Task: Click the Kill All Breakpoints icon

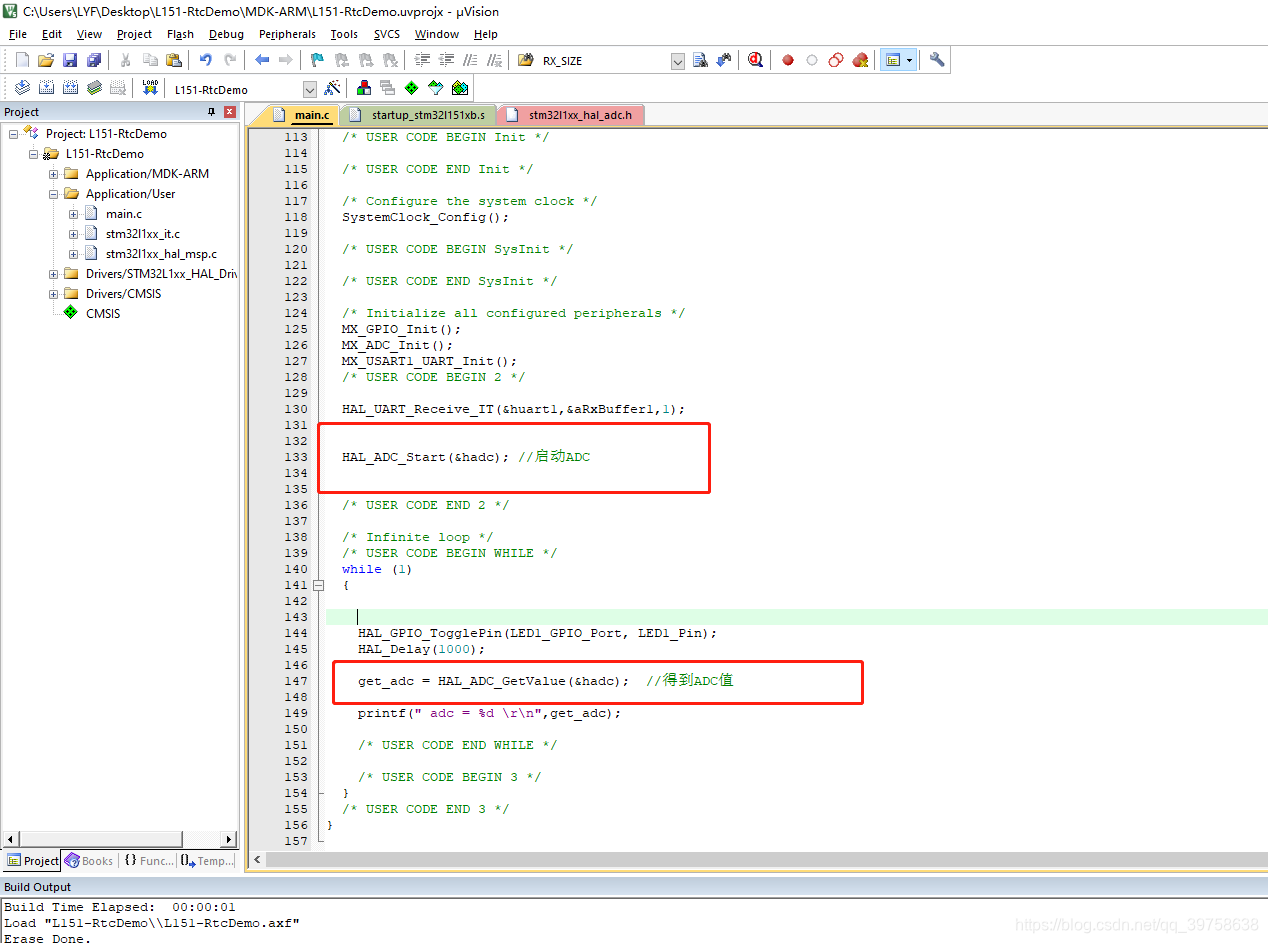Action: [x=860, y=59]
